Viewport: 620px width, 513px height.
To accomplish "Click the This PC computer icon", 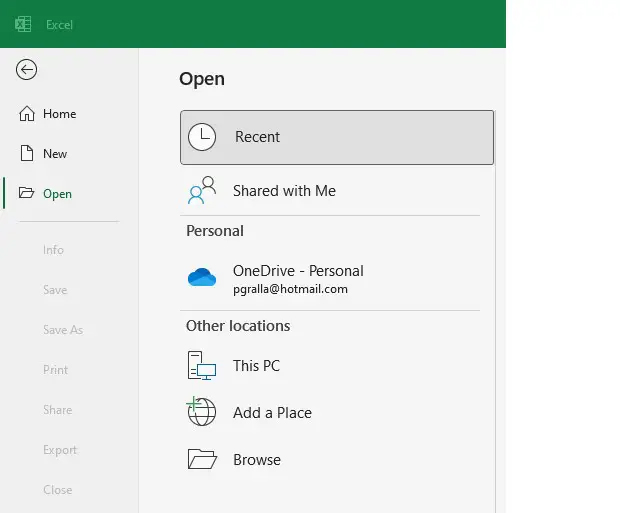I will (202, 366).
